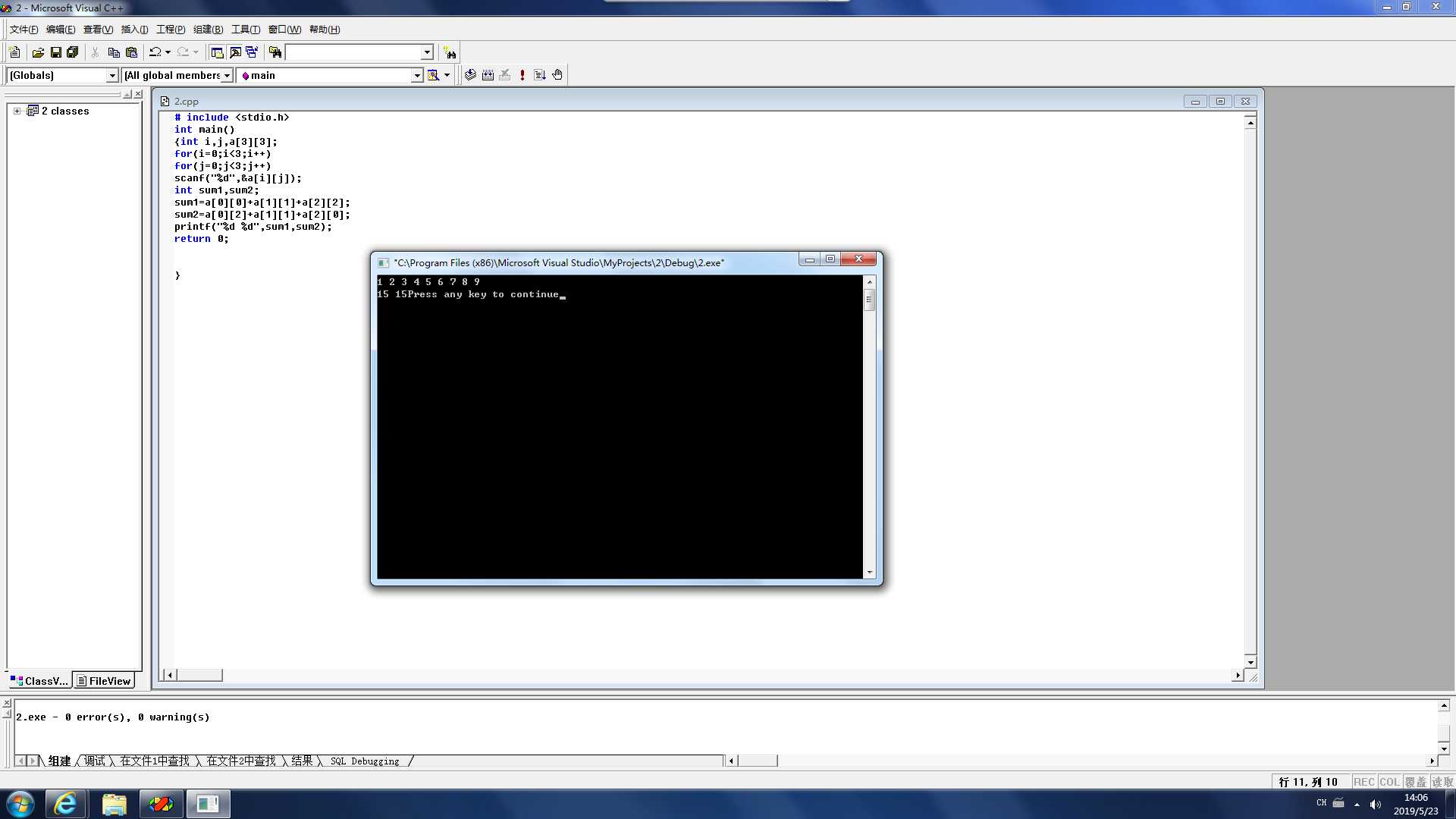The width and height of the screenshot is (1456, 819).
Task: Select the 调试 output tab
Action: [x=94, y=761]
